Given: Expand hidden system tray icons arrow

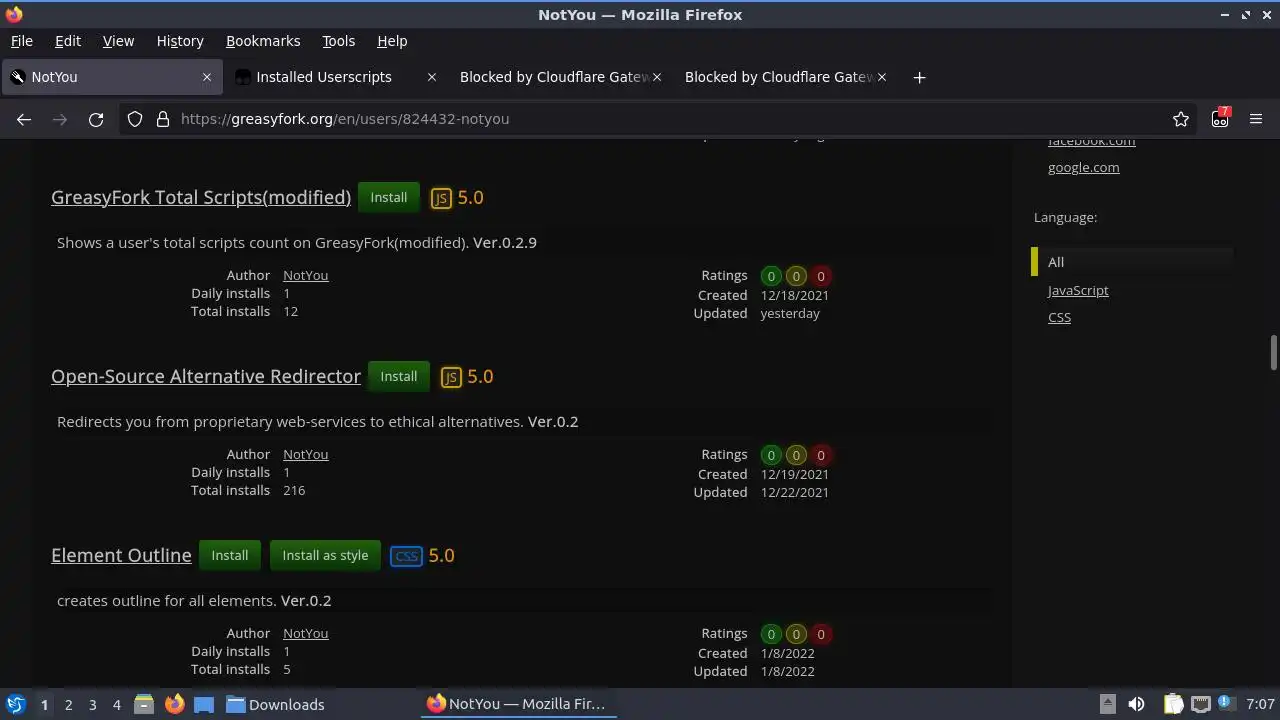Looking at the screenshot, I should [1107, 704].
